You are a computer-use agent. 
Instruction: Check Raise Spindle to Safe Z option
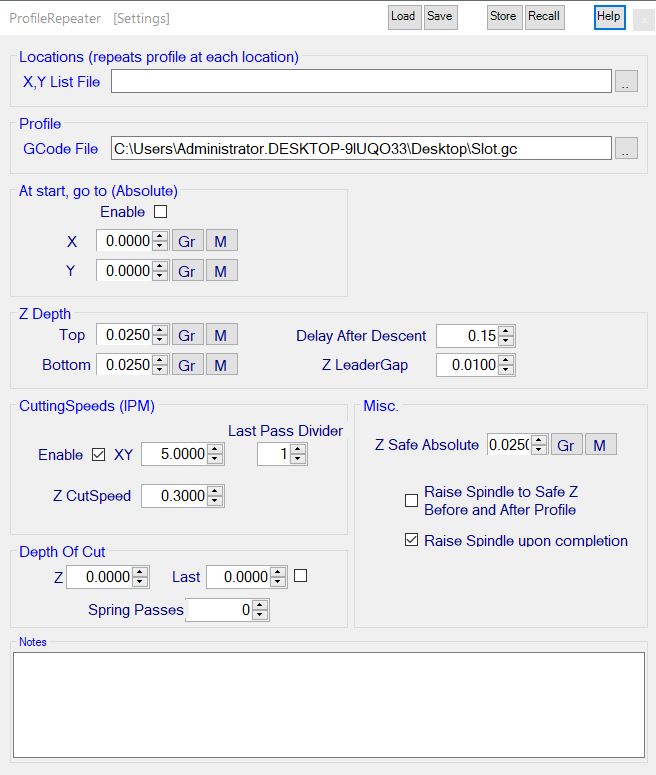[411, 501]
